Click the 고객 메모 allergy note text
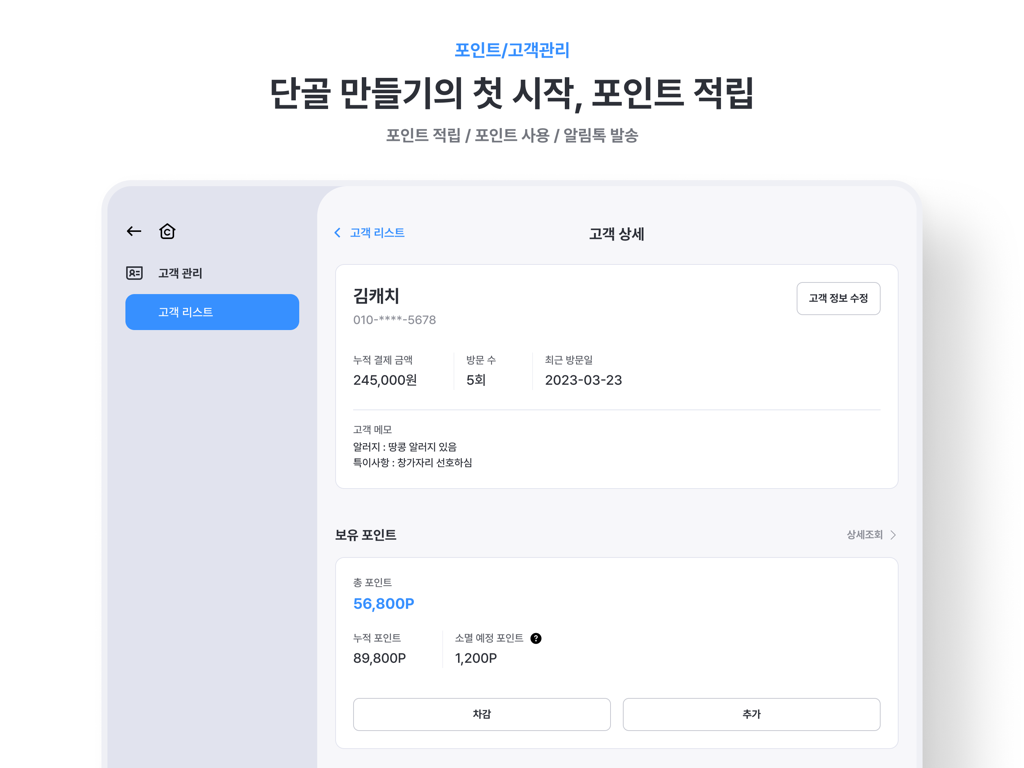This screenshot has height=768, width=1024. point(405,447)
